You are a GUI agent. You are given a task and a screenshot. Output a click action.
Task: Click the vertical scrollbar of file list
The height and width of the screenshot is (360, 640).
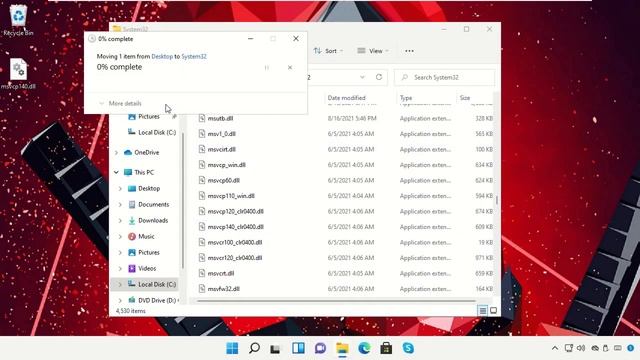(x=497, y=200)
